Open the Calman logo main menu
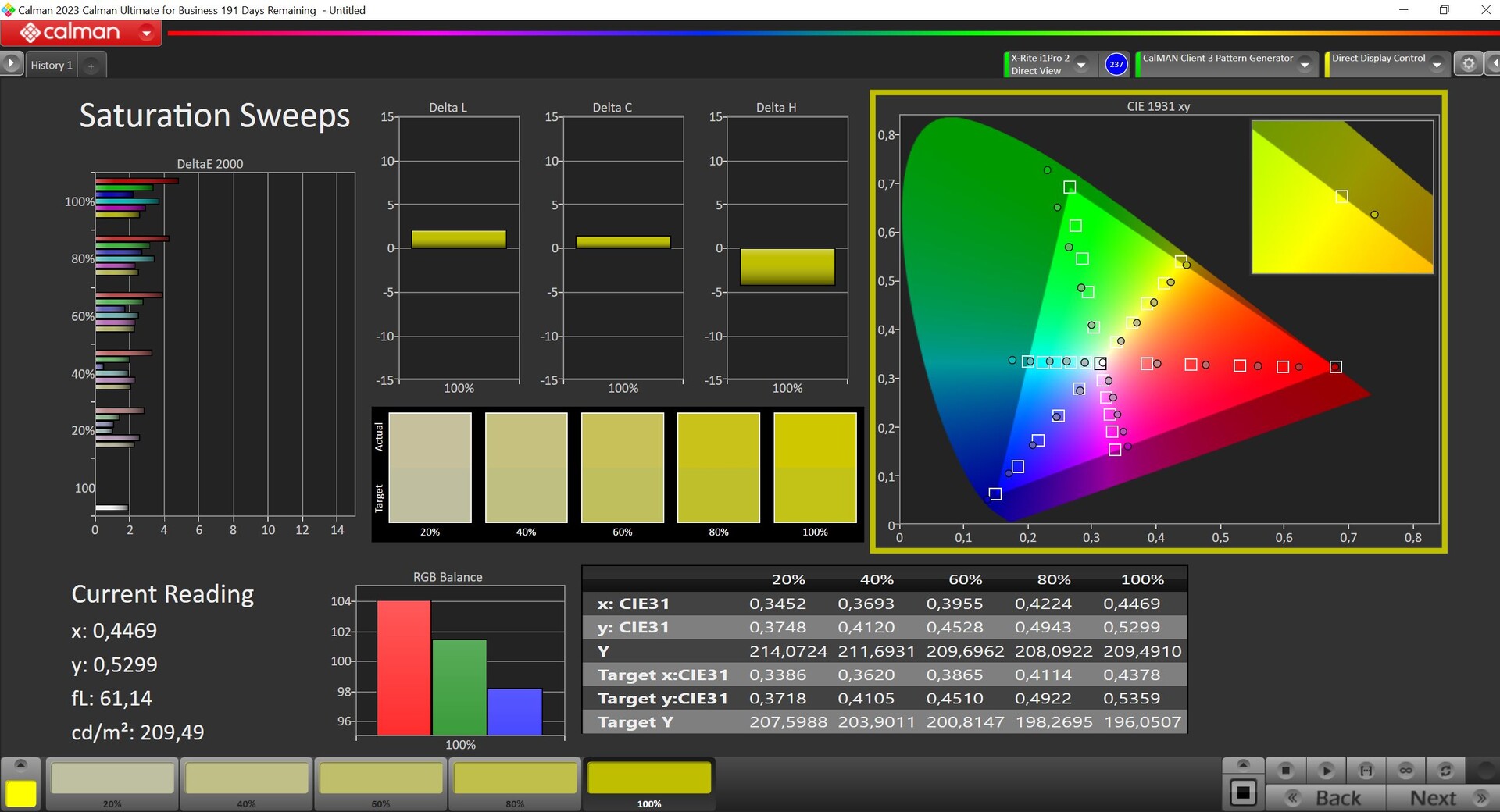 pyautogui.click(x=81, y=33)
